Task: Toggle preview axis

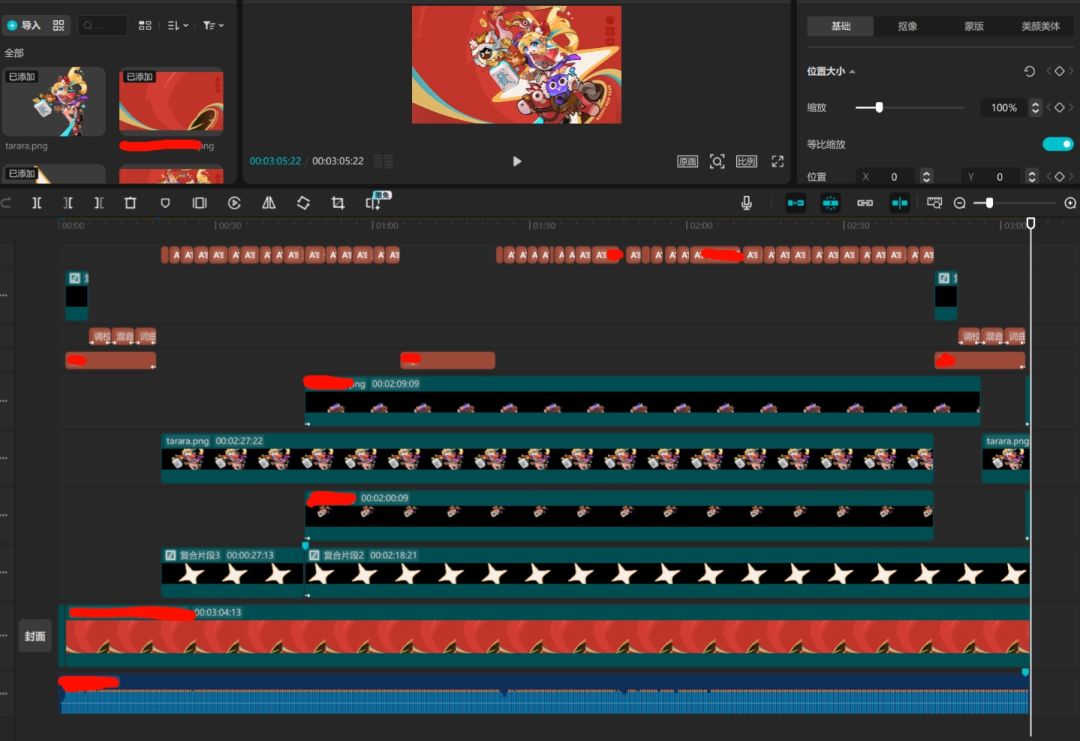Action: point(899,203)
